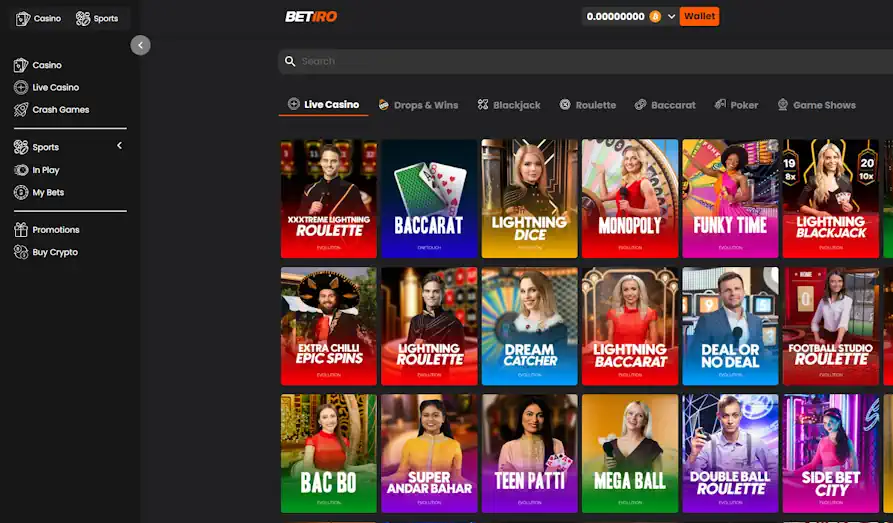Screen dimensions: 893x523
Task: Open the Monopoly live game tile
Action: coord(630,199)
